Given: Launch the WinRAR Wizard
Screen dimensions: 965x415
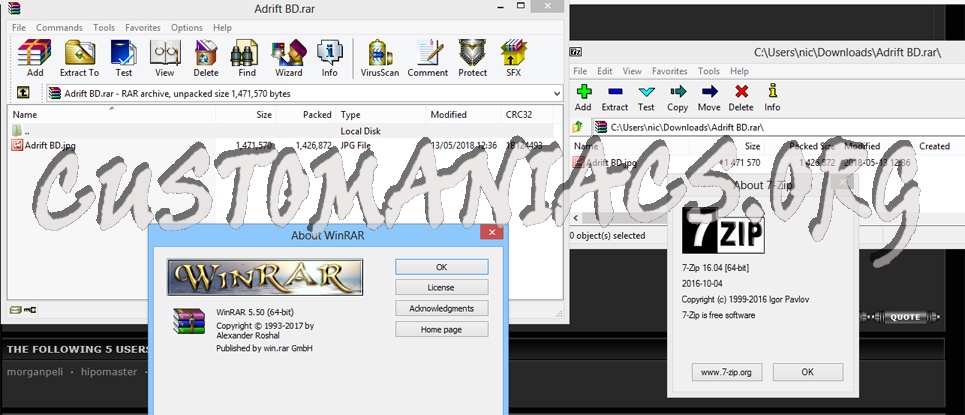Looking at the screenshot, I should tap(288, 58).
